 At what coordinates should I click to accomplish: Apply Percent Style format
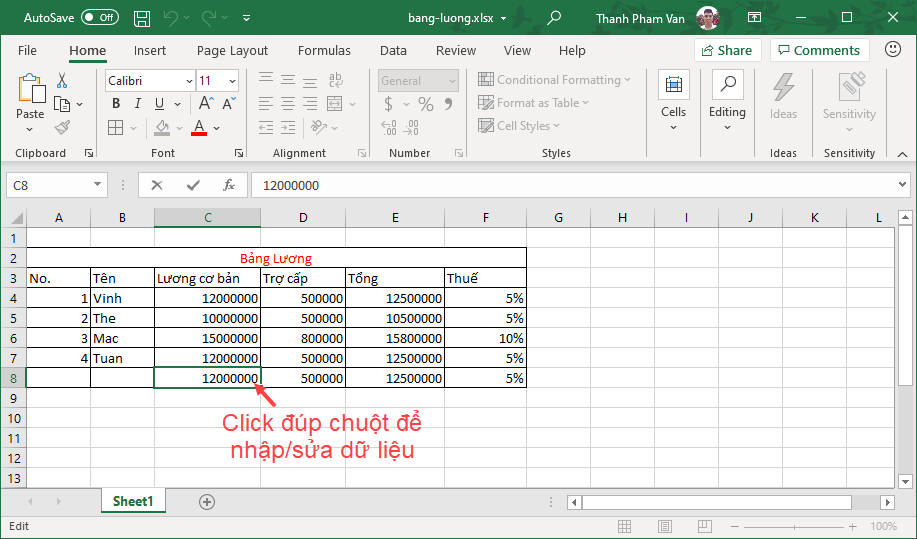point(426,104)
